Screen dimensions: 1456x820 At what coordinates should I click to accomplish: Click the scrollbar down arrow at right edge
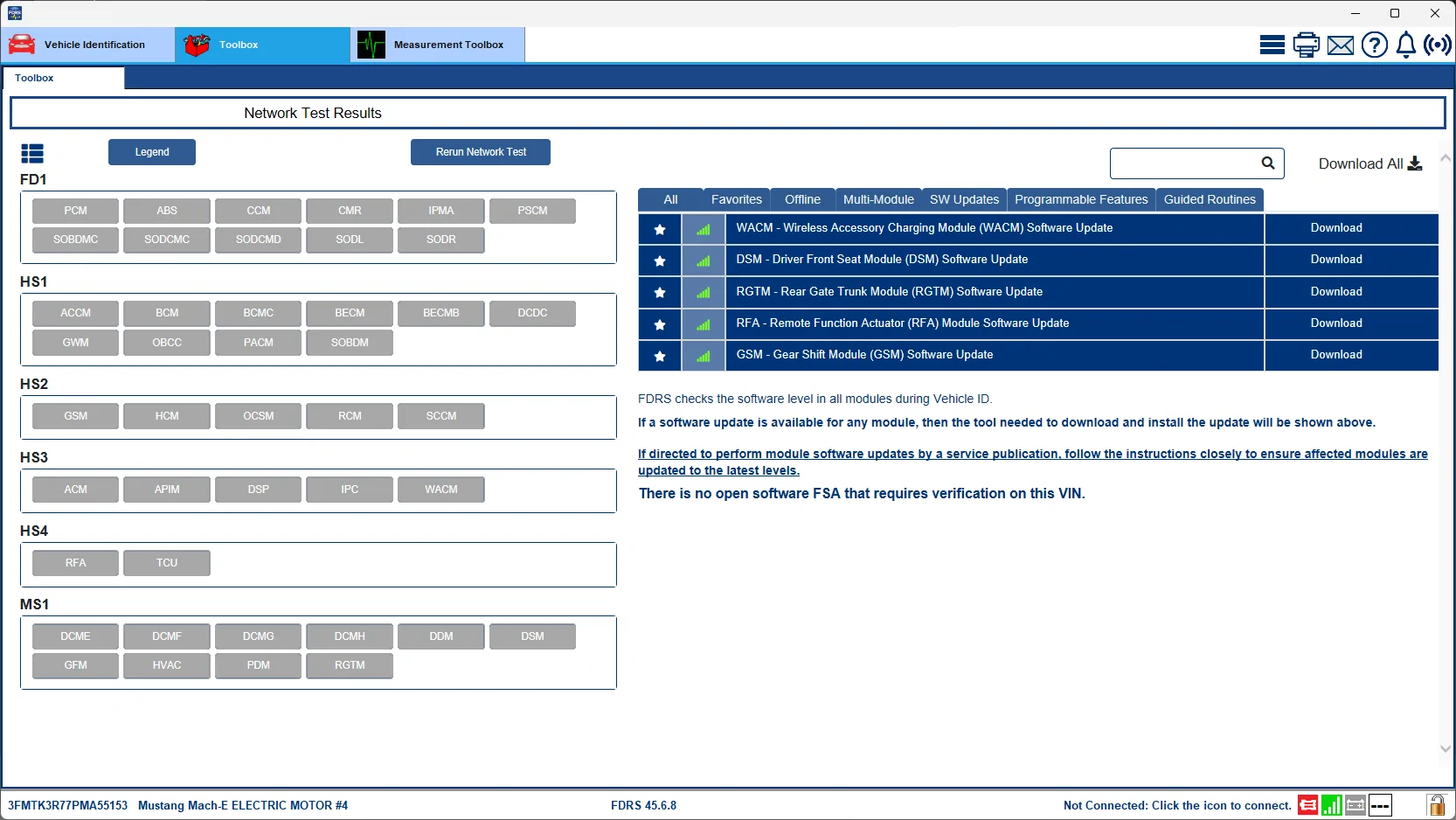point(1445,748)
